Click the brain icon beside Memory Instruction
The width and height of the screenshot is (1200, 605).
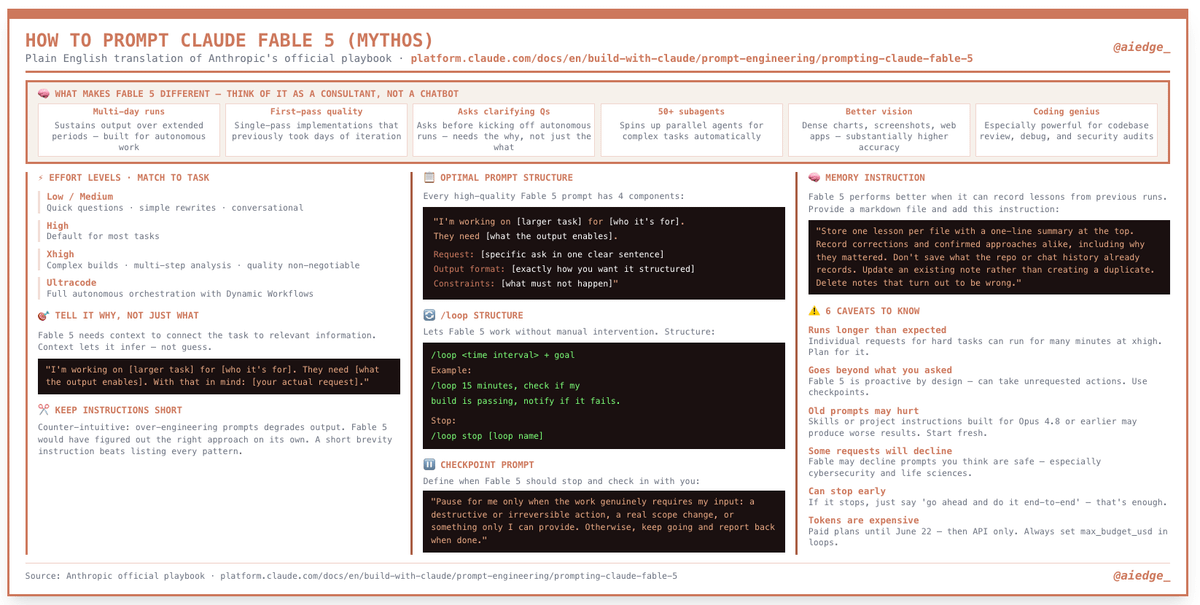(814, 177)
